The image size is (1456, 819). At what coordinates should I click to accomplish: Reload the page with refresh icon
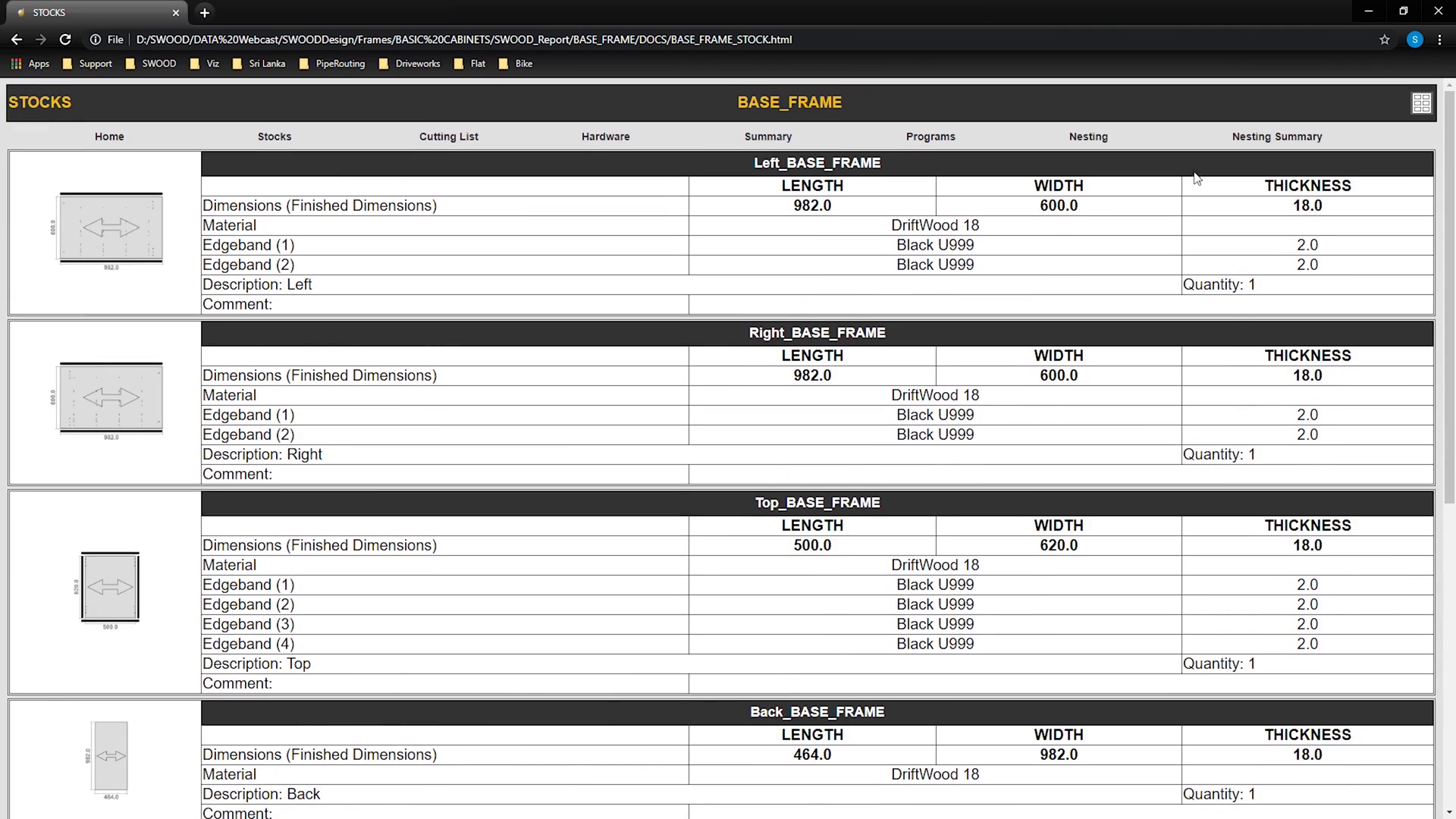[65, 39]
